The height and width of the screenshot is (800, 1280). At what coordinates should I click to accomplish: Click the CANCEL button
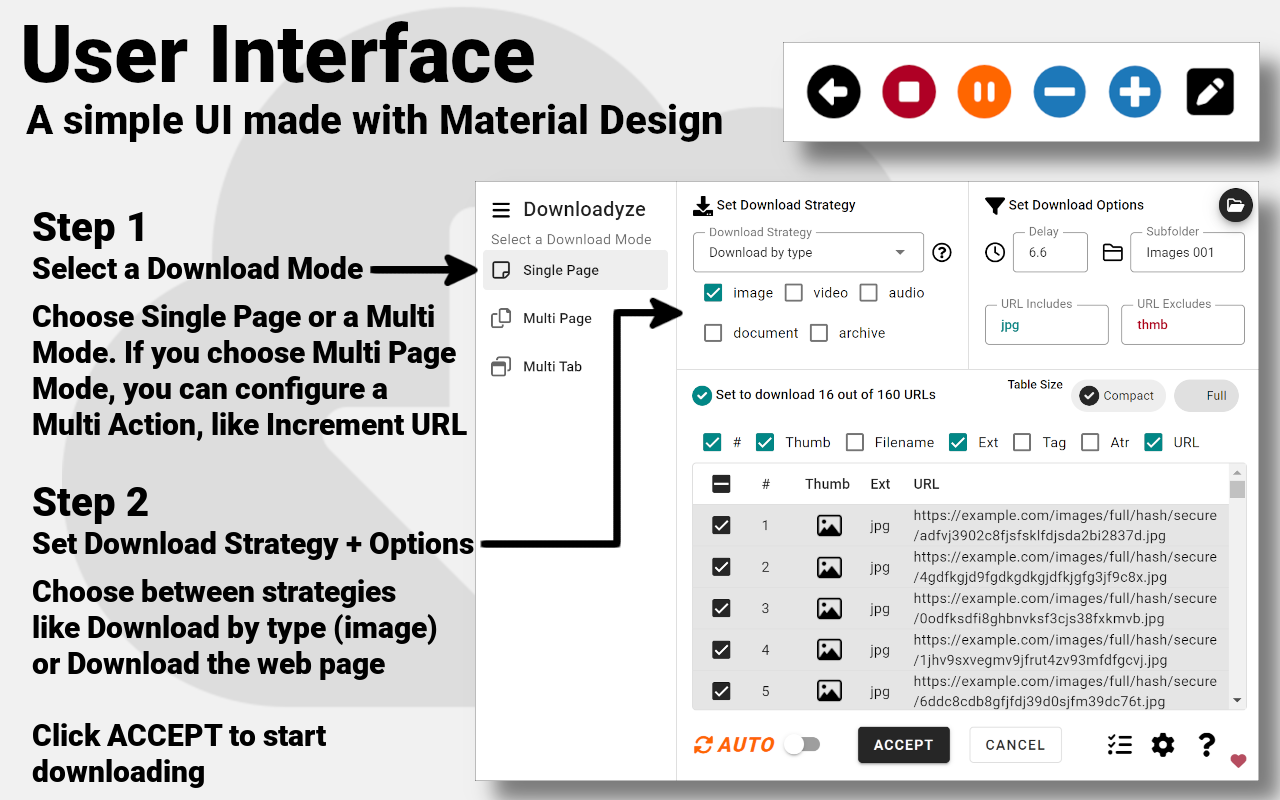pos(1015,745)
